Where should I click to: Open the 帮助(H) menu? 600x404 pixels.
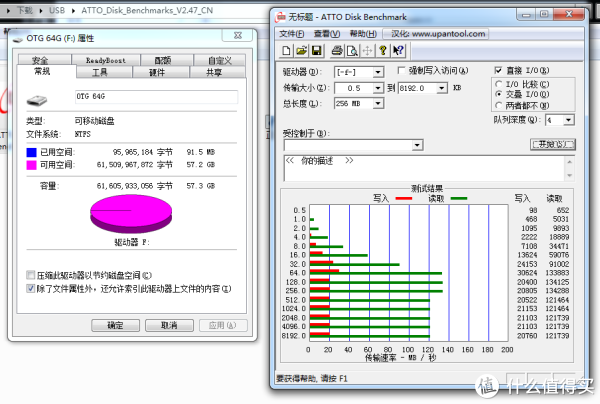[x=363, y=34]
